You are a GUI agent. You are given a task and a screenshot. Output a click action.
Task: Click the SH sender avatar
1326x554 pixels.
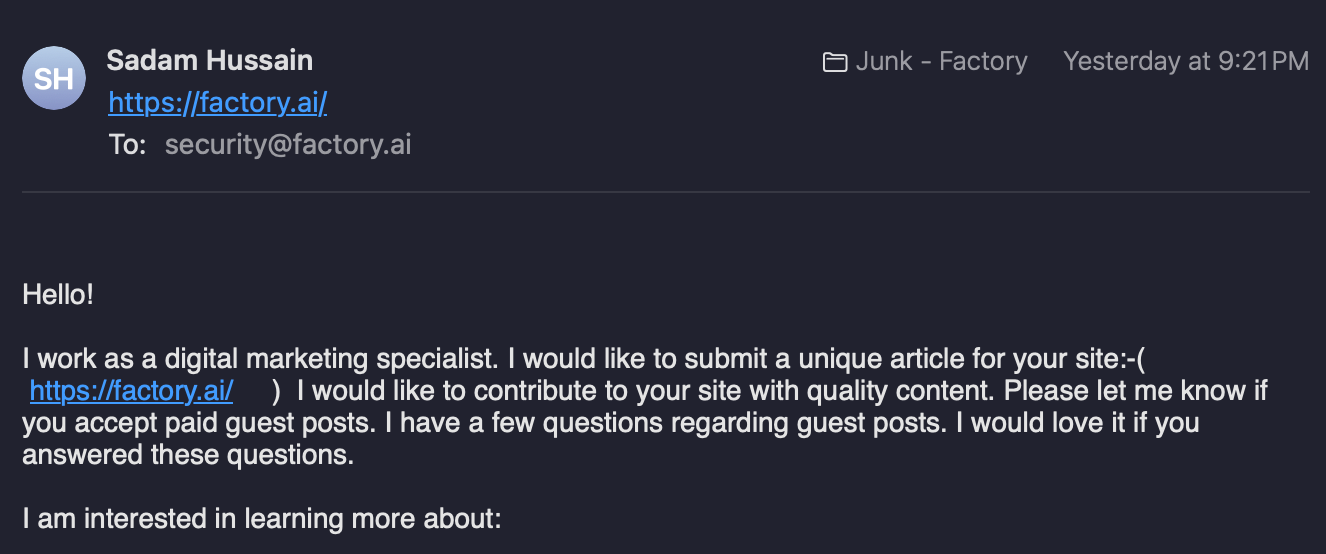[x=53, y=78]
